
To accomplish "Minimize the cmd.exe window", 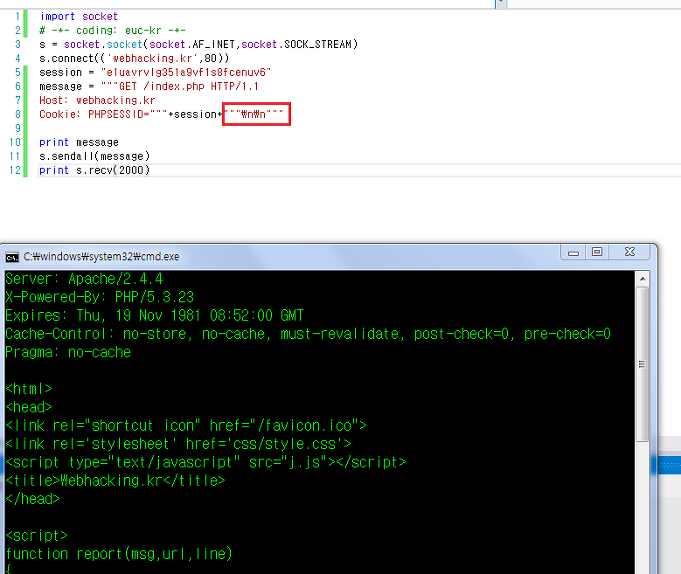I will tap(573, 252).
